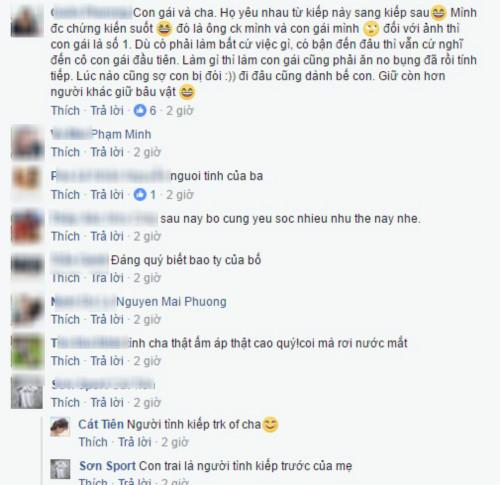Open Sơn Sport's avatar thumbnail
Screen dimensions: 500x485
60,469
